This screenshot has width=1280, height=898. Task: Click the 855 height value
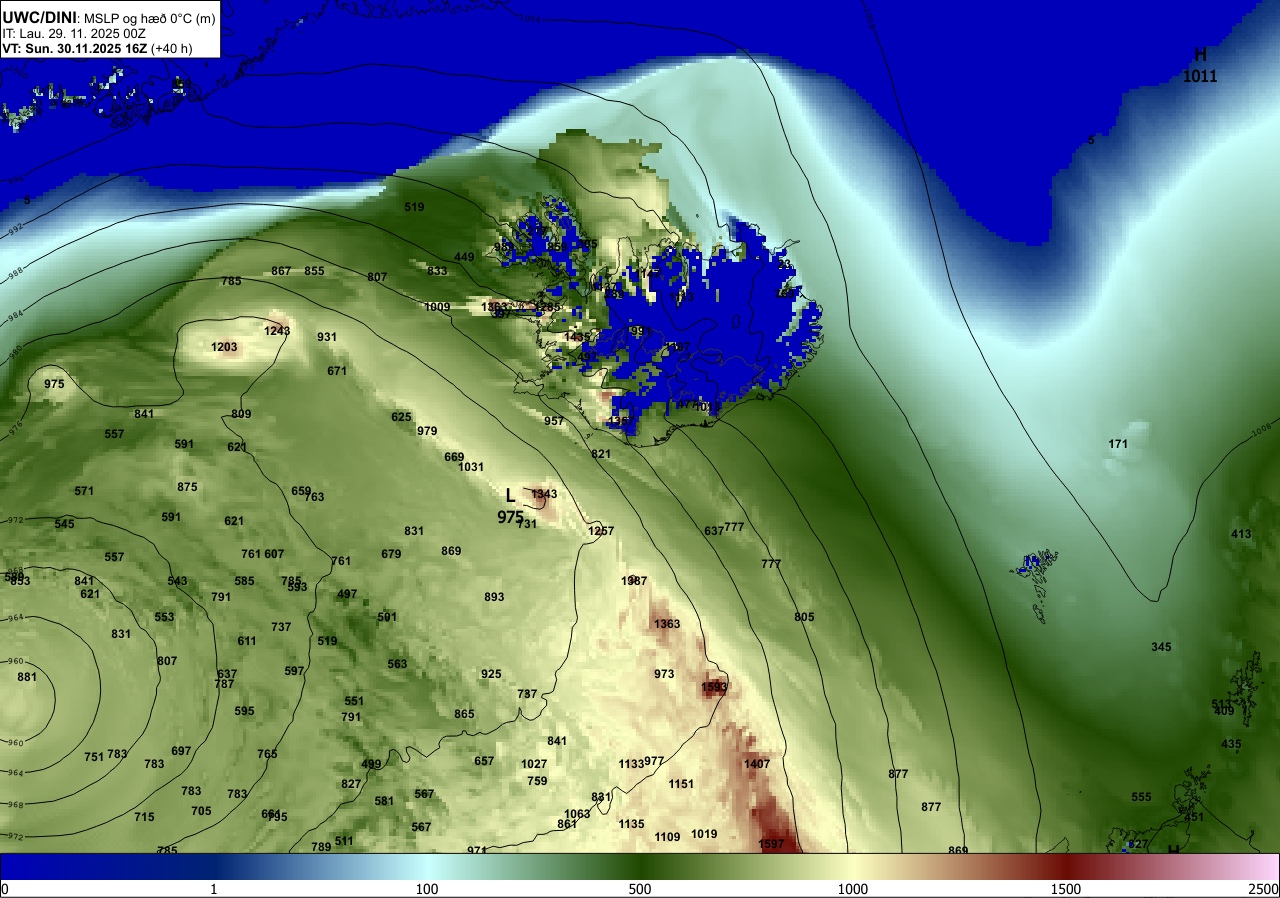(x=314, y=271)
